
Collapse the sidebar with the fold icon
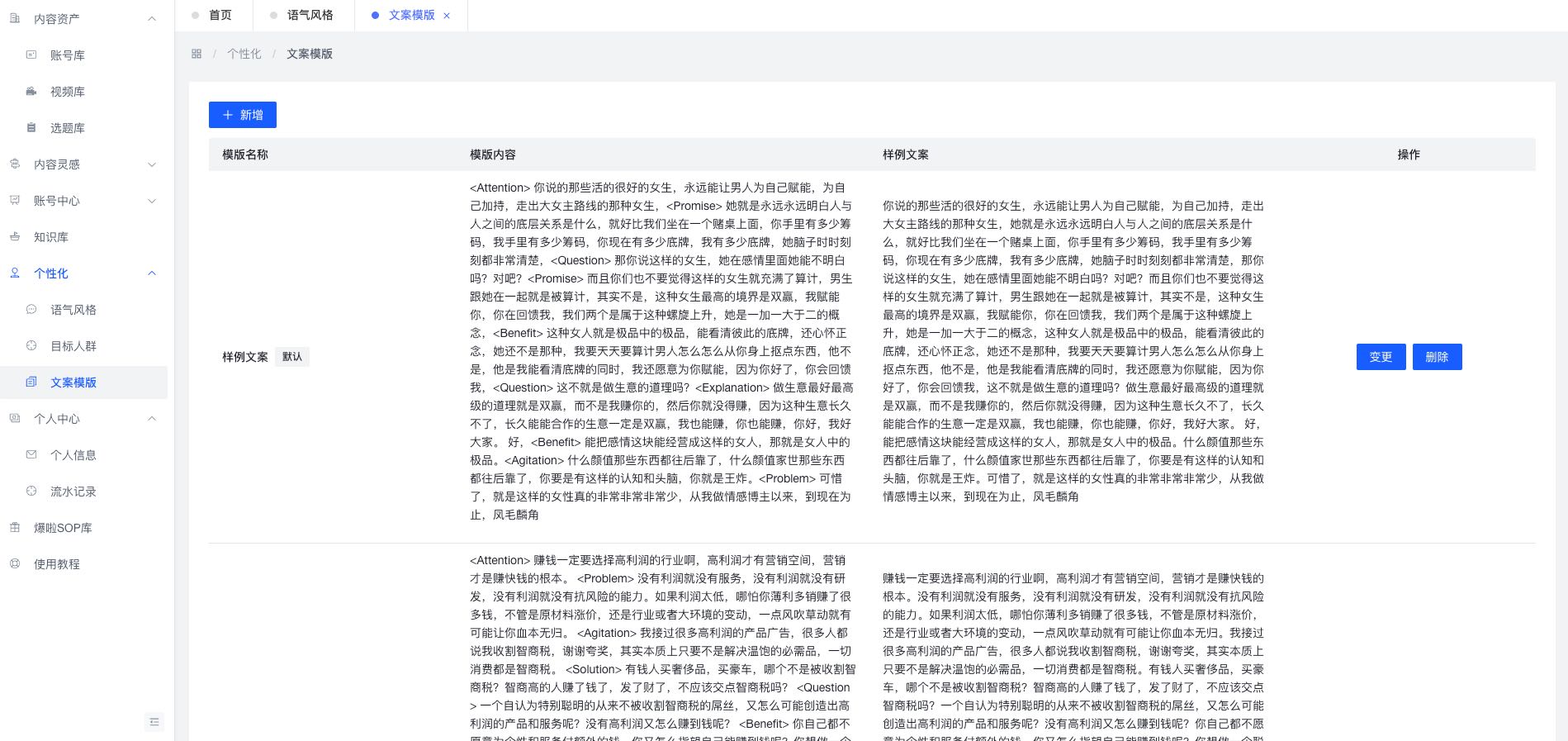pos(154,722)
